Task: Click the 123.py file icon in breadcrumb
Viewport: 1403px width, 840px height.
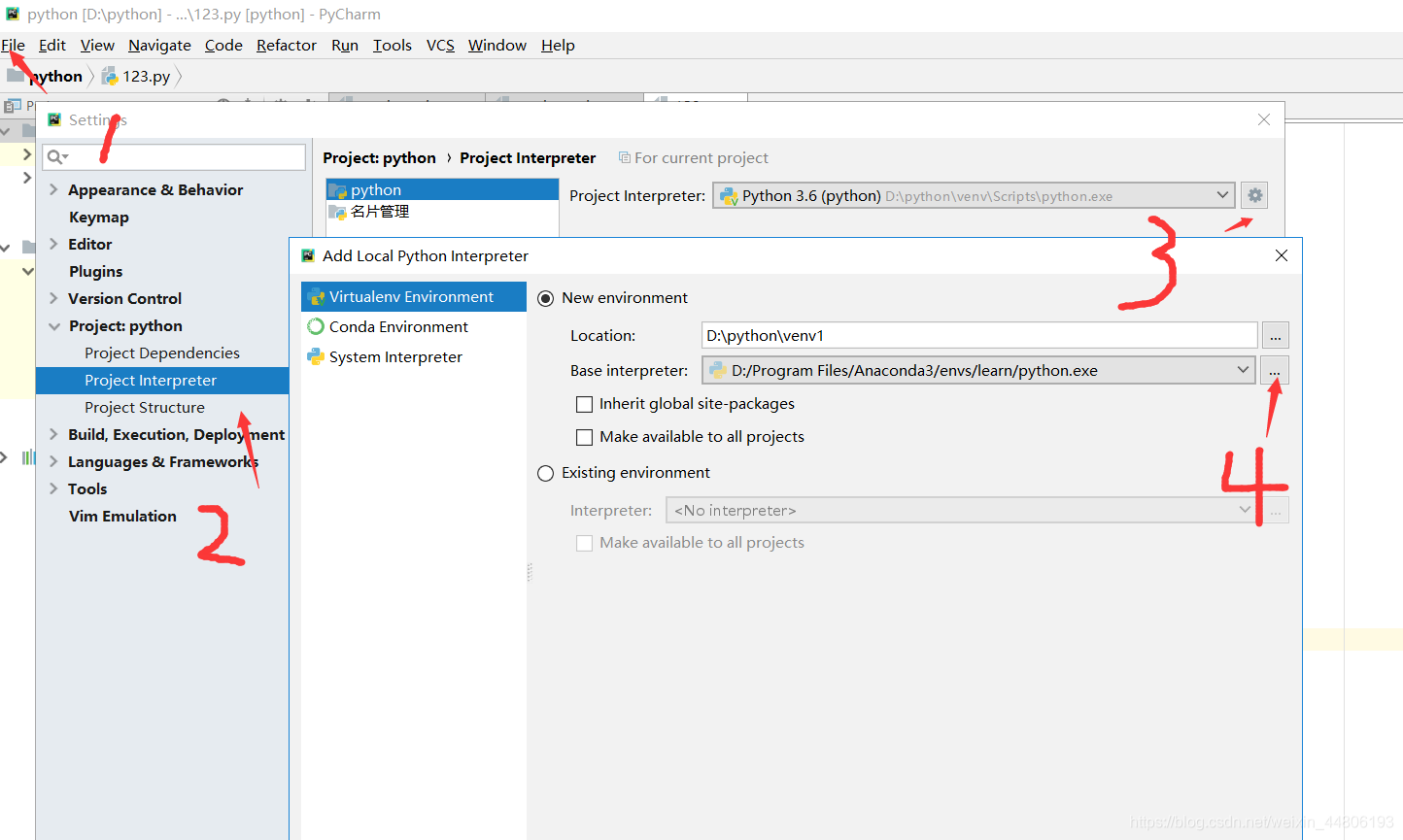Action: [x=110, y=76]
